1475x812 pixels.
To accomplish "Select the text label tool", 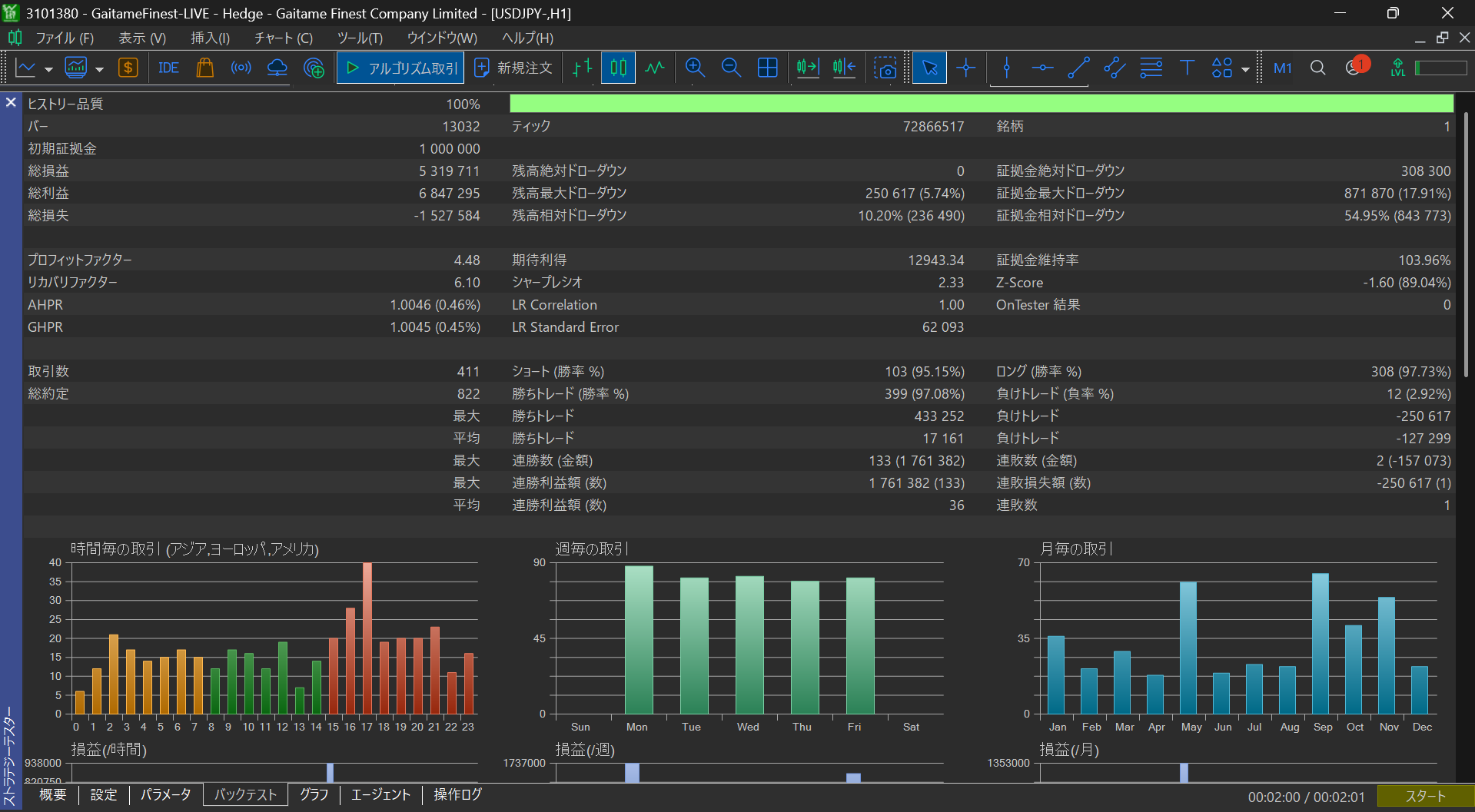I will click(1187, 68).
